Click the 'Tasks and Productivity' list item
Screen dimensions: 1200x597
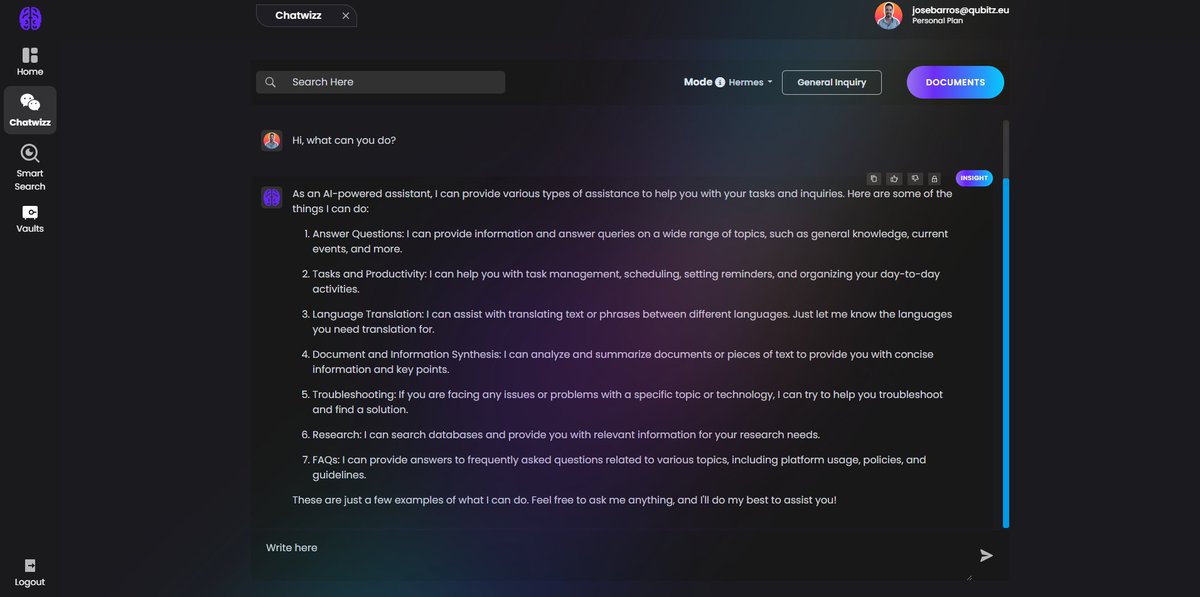(x=626, y=281)
